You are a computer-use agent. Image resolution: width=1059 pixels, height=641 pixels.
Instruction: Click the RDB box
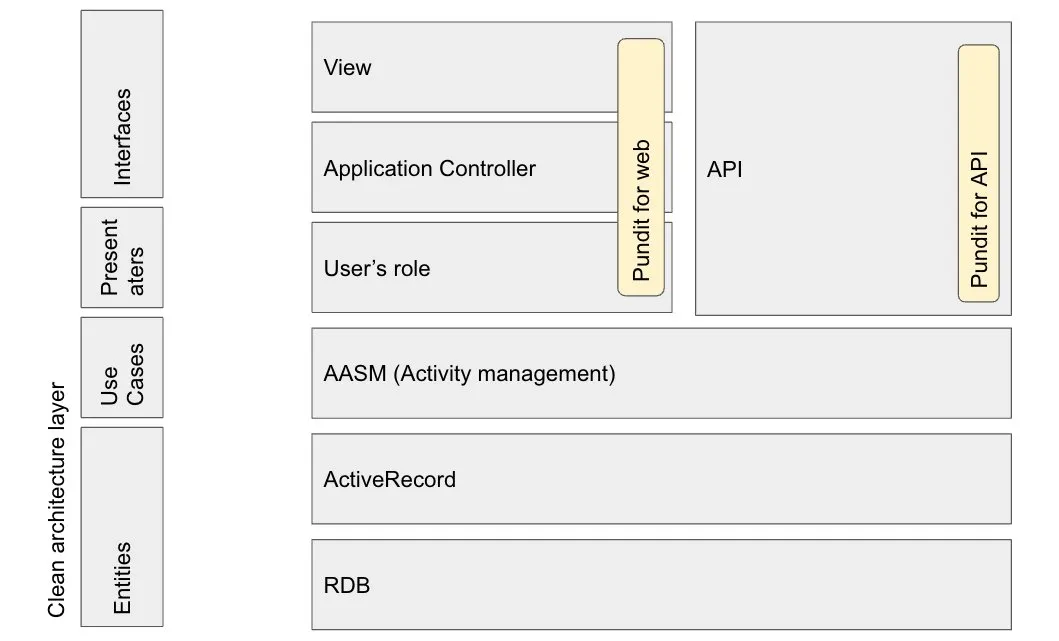click(x=660, y=584)
